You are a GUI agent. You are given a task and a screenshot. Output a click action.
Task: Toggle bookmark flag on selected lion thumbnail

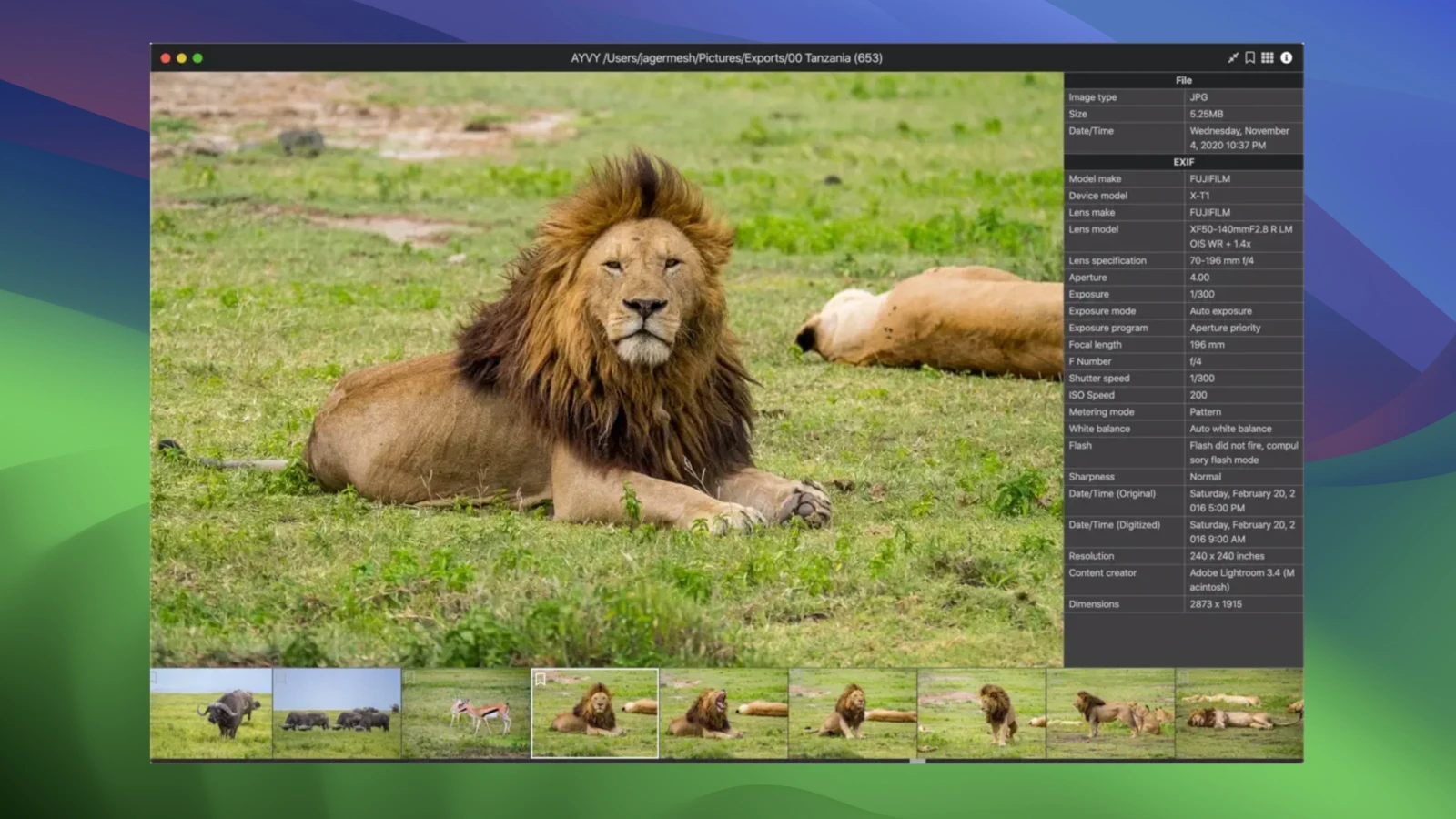tap(541, 679)
